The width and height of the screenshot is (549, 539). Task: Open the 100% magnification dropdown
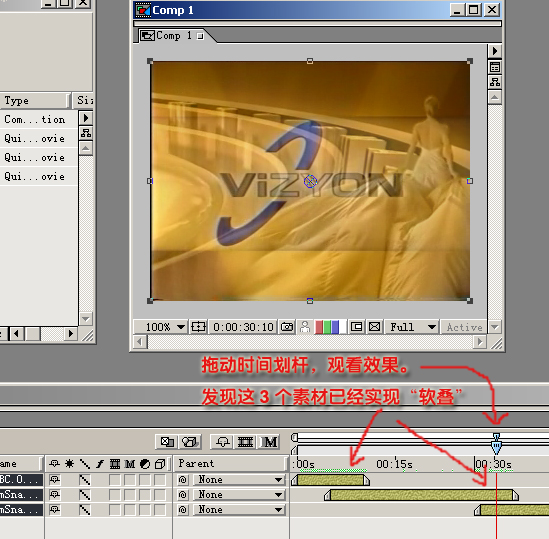(165, 327)
